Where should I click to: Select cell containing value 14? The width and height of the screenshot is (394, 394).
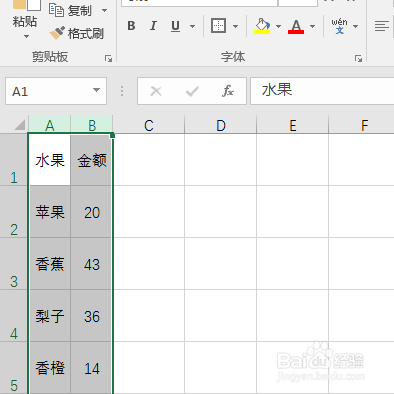[92, 368]
